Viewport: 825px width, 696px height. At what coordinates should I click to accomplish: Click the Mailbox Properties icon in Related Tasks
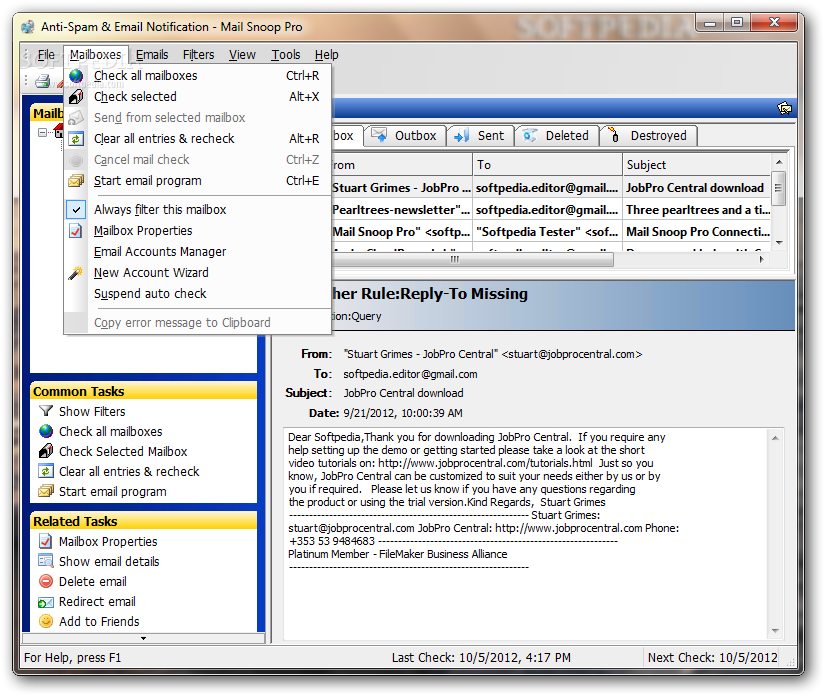[46, 541]
